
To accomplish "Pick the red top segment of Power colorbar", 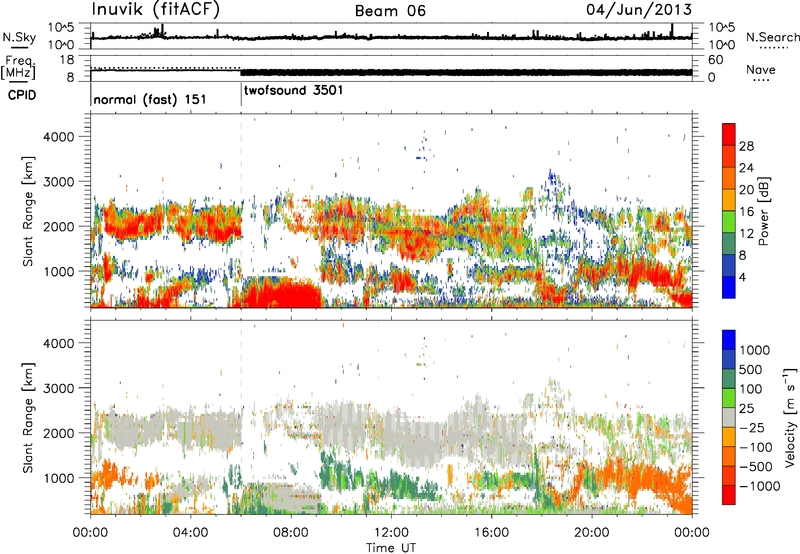I will pyautogui.click(x=729, y=134).
